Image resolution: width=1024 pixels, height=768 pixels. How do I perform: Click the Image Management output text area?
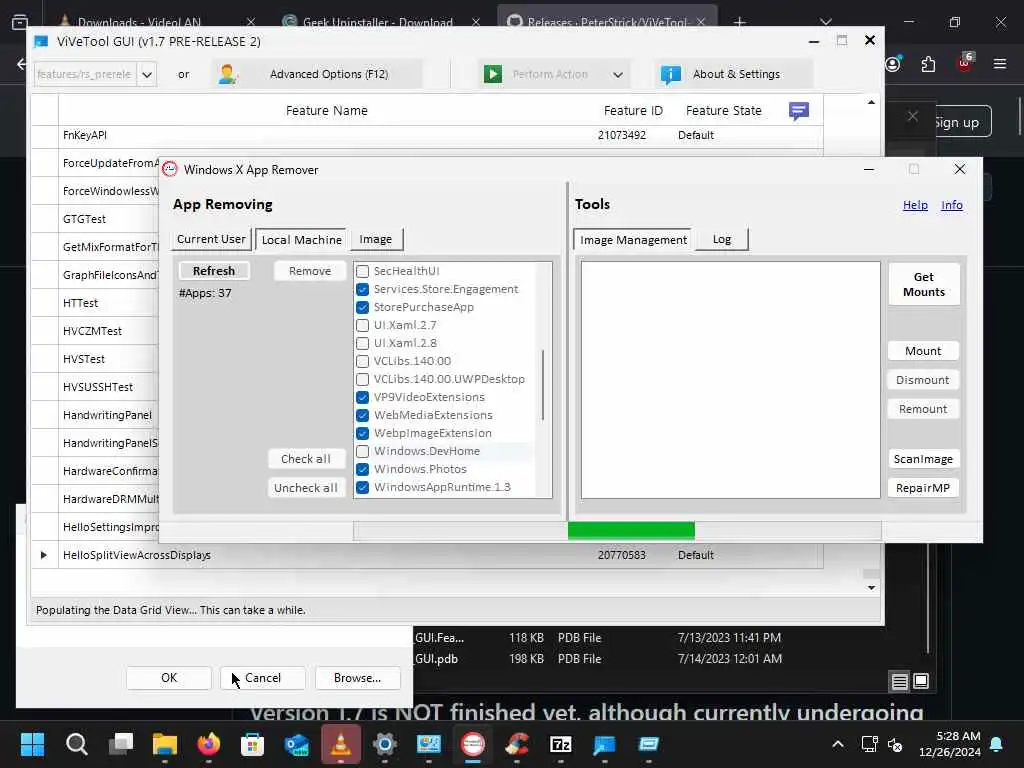coord(731,380)
